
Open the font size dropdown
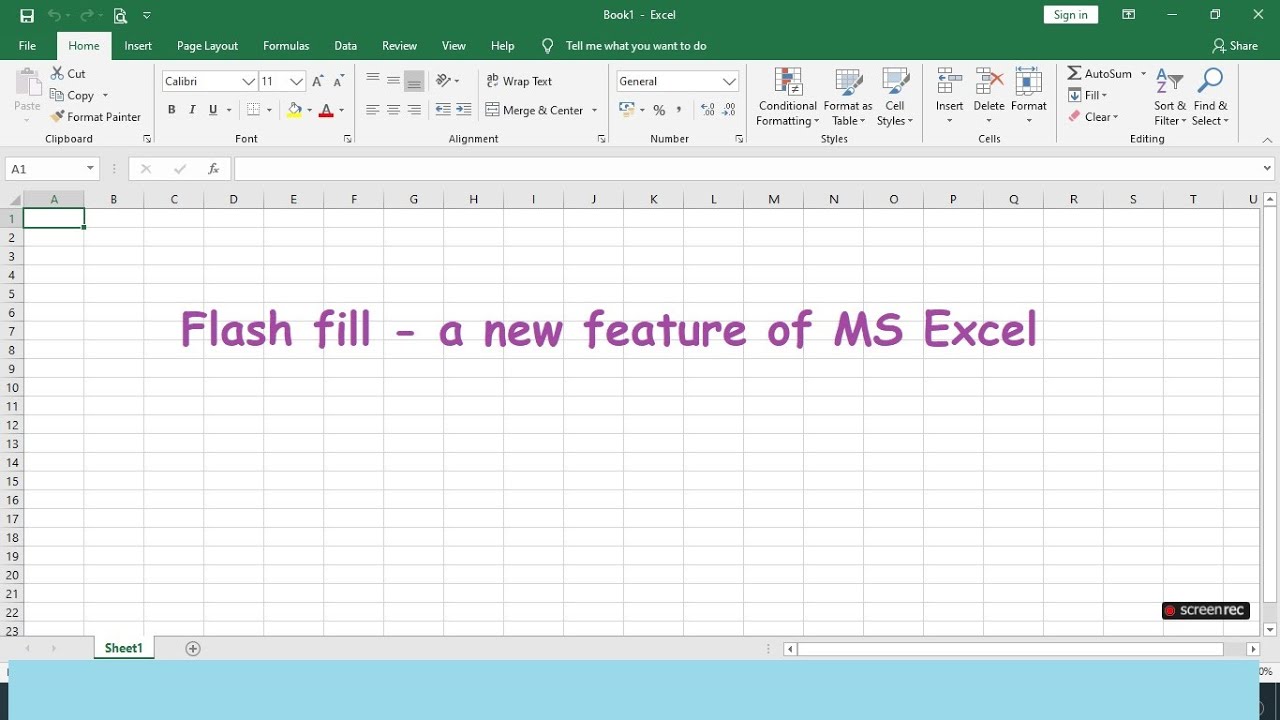point(296,81)
